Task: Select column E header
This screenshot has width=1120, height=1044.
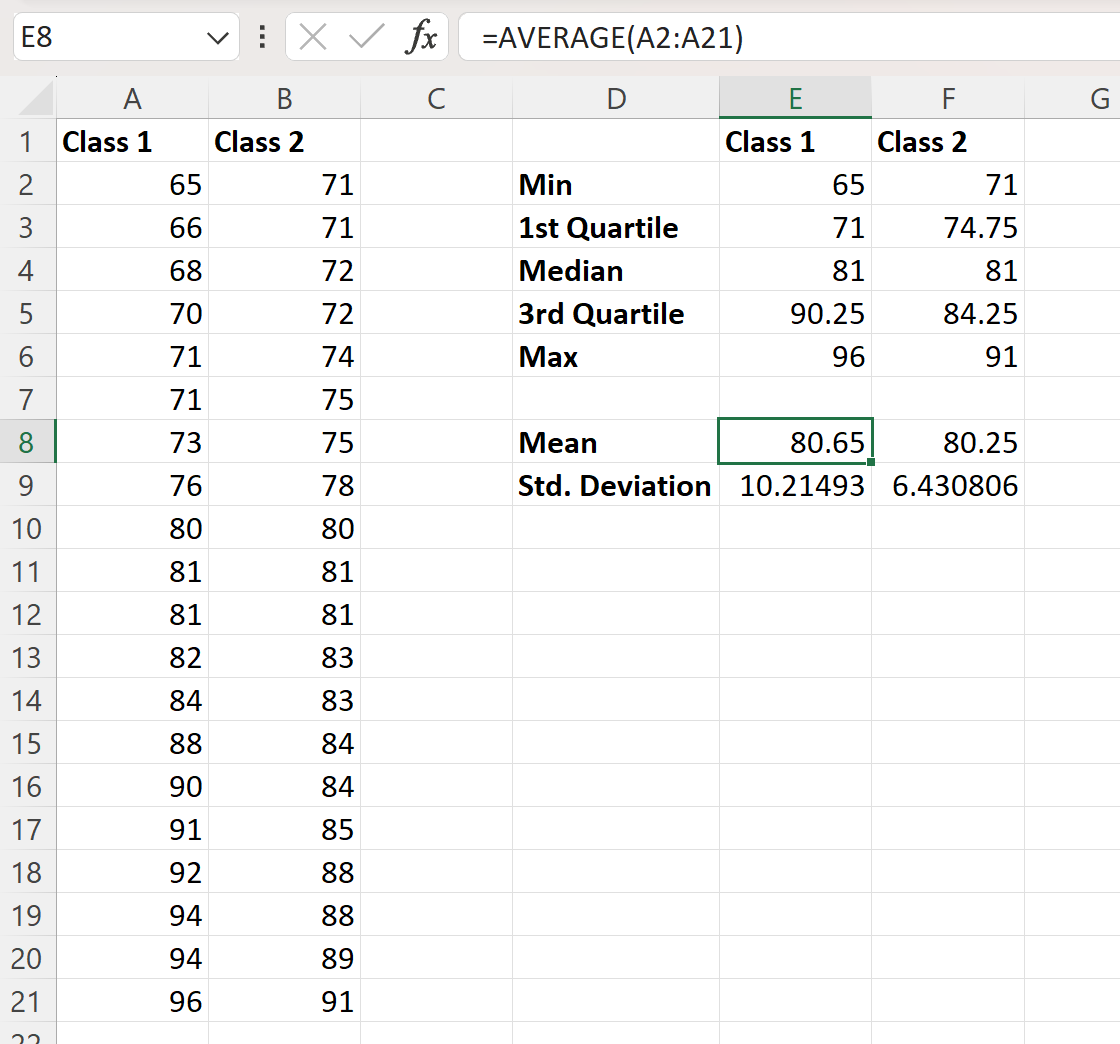Action: 795,98
